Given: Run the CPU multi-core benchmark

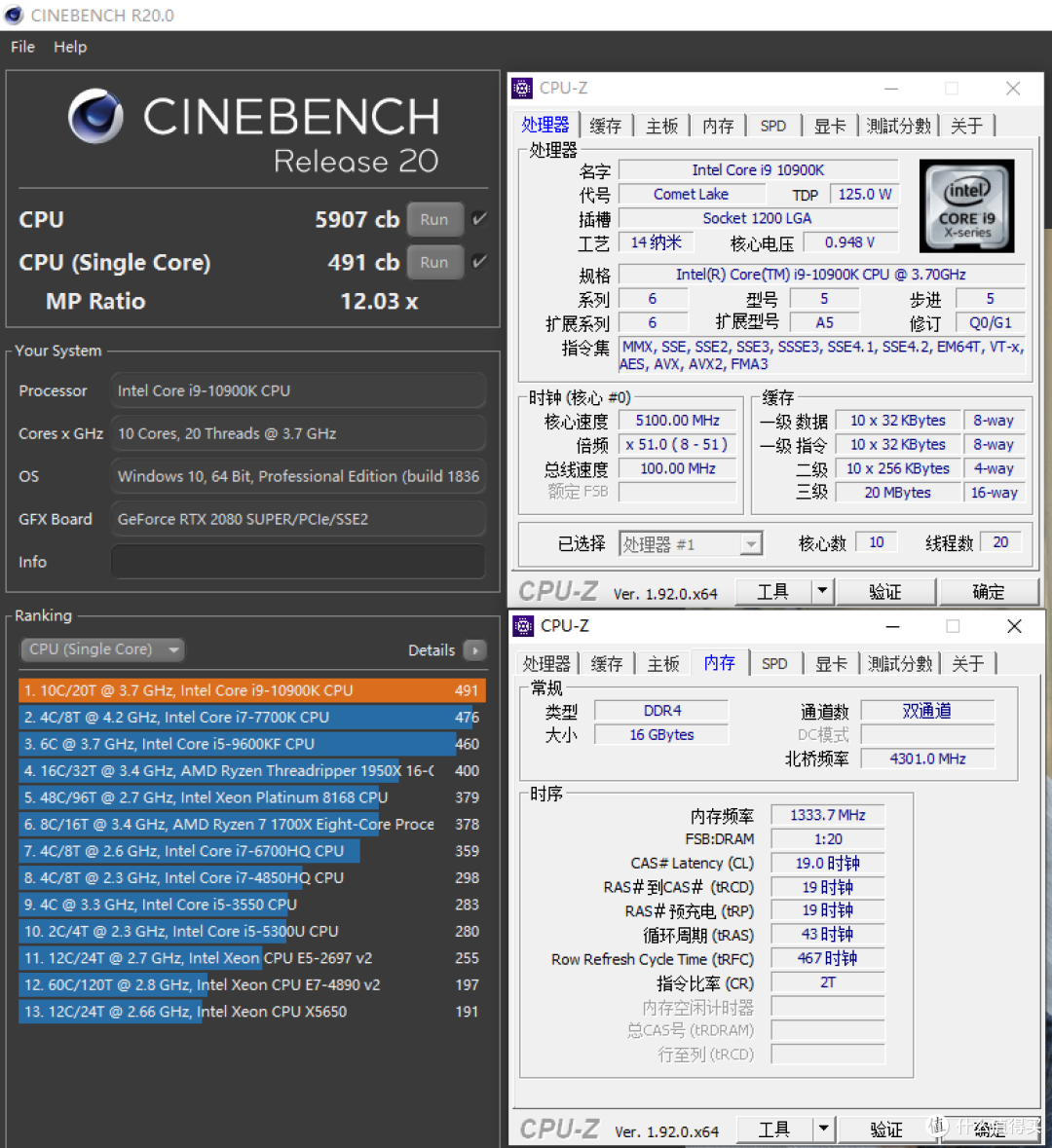Looking at the screenshot, I should pos(434,219).
